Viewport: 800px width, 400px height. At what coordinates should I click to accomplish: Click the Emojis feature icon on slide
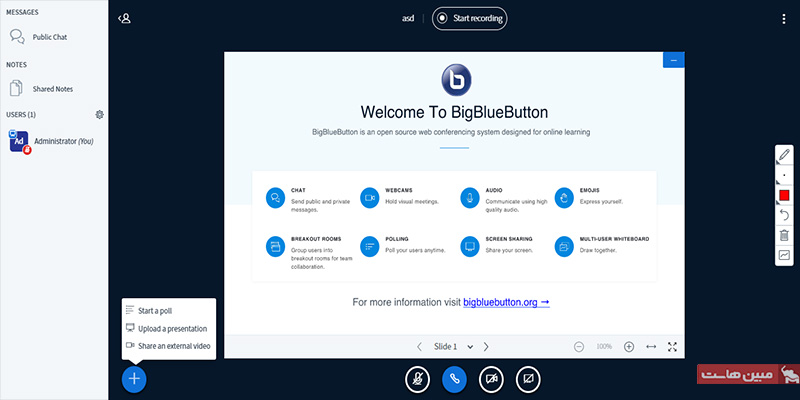(564, 198)
